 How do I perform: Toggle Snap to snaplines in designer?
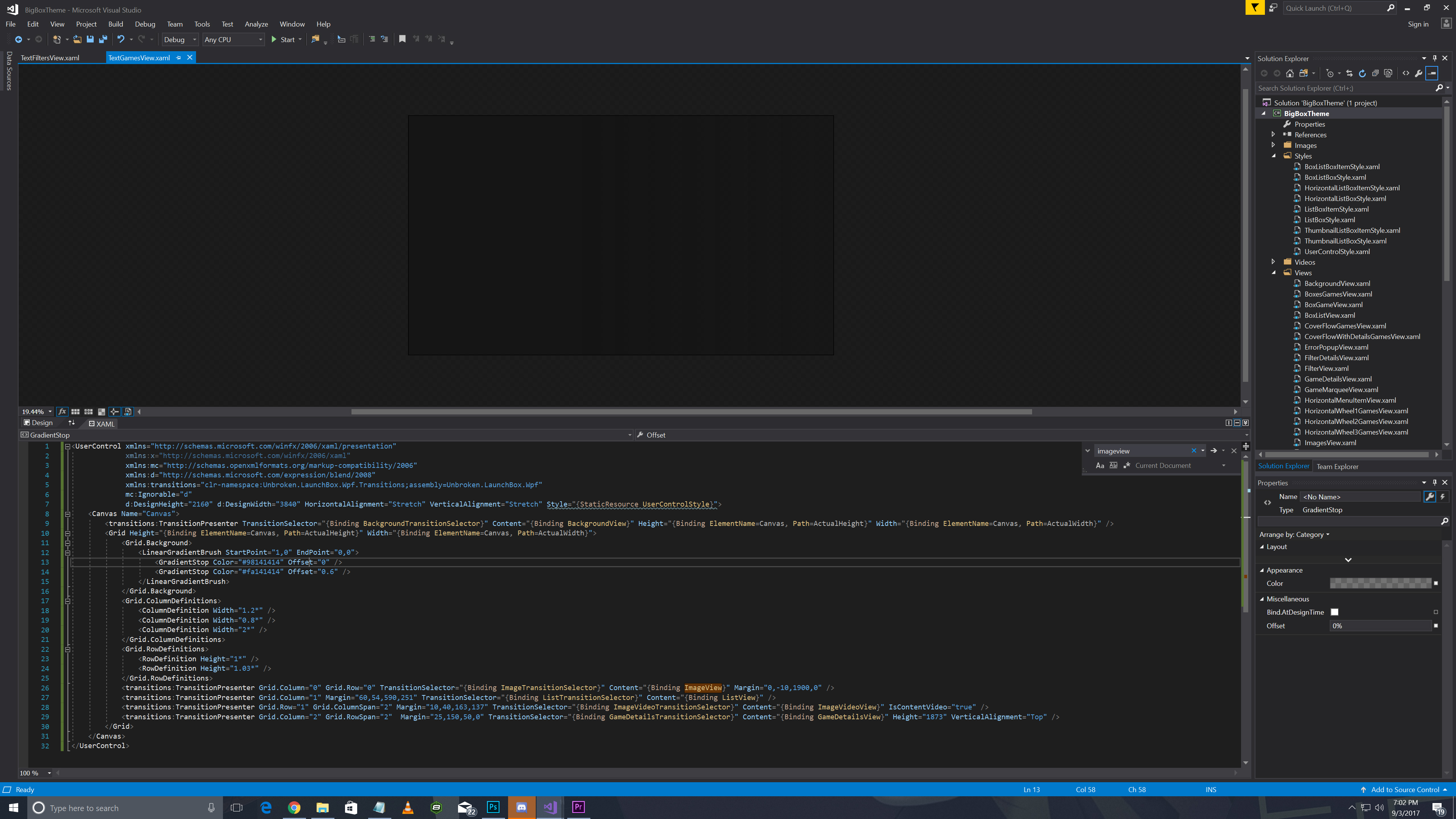pos(115,411)
